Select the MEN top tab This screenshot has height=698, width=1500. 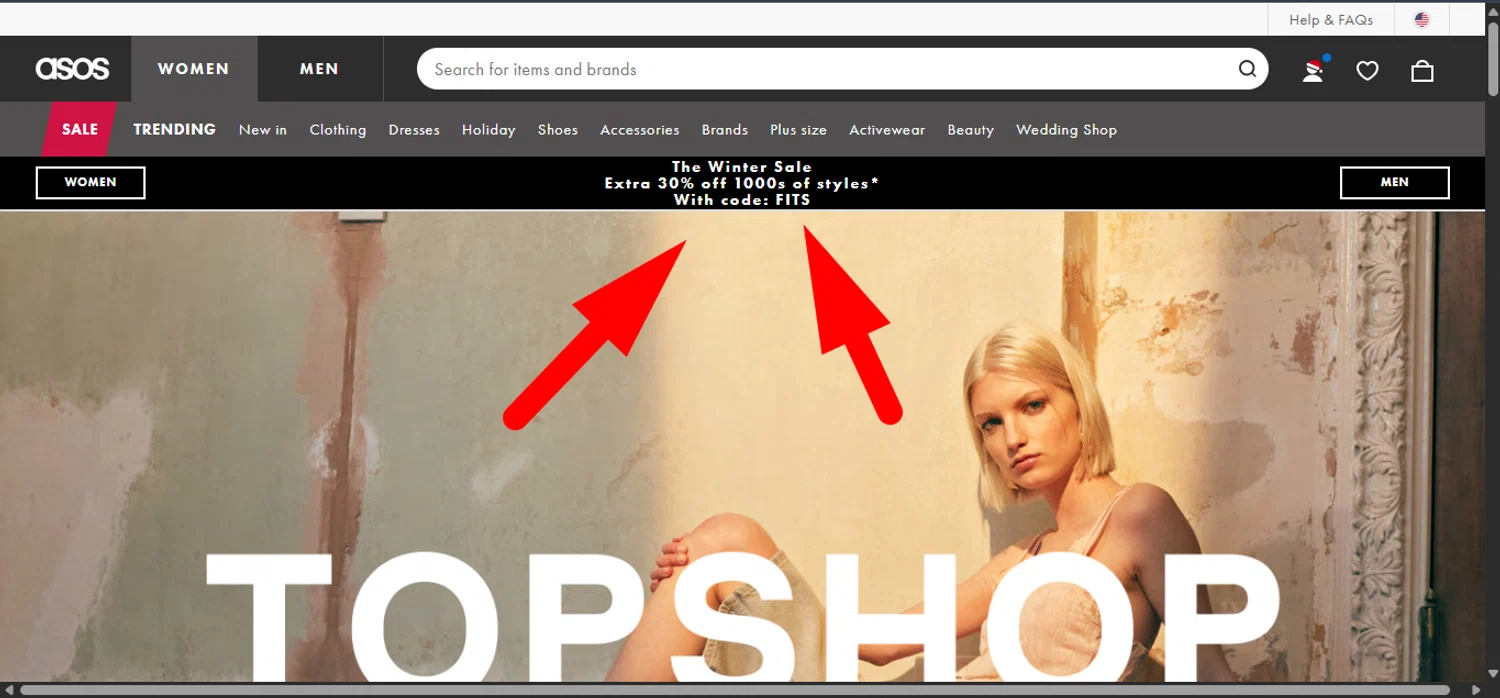point(319,69)
